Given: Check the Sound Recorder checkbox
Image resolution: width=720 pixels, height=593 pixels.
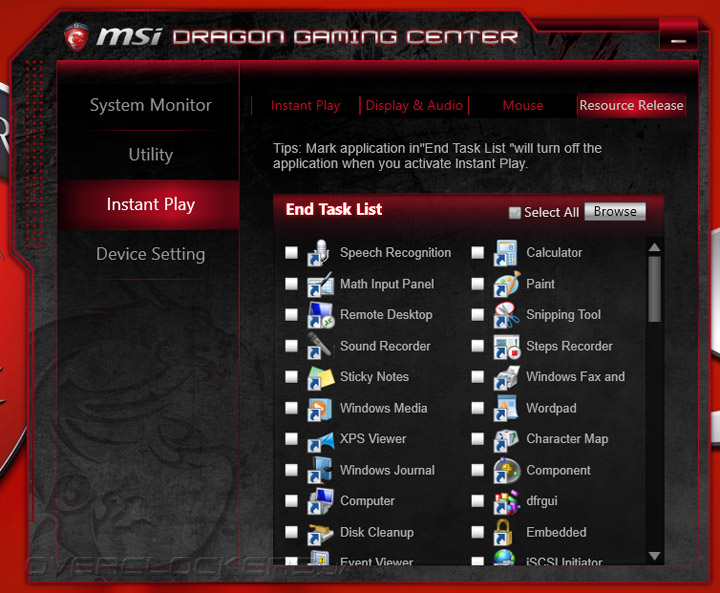Looking at the screenshot, I should coord(291,345).
